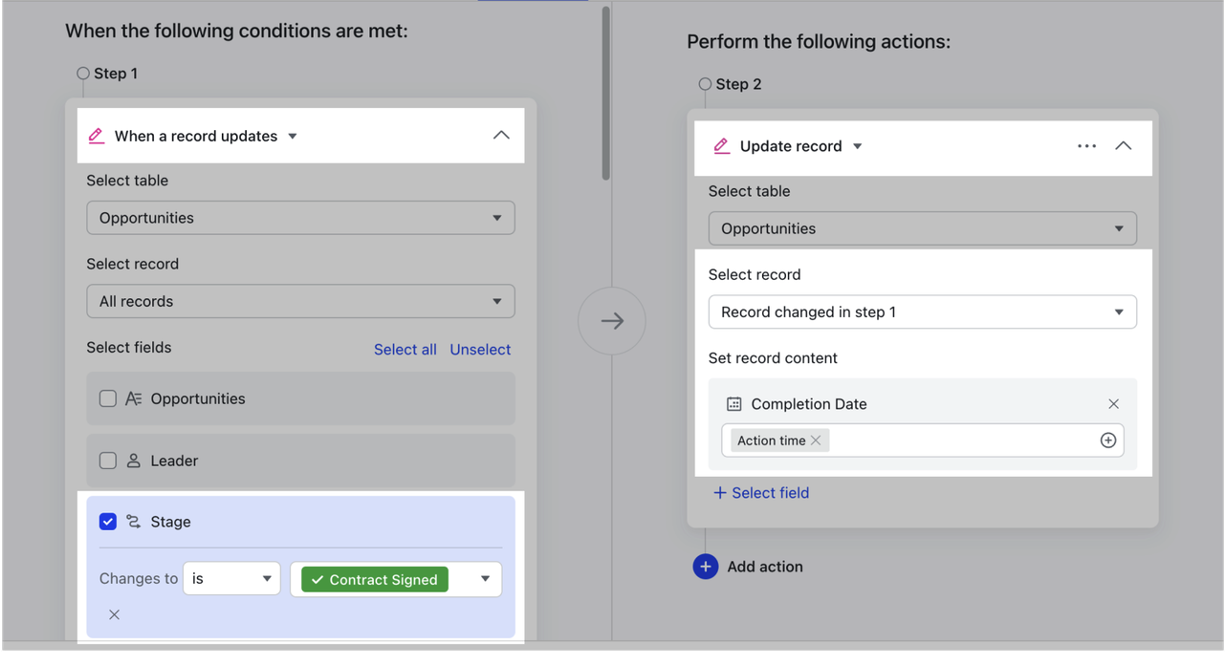Click the Step 2 circle marker
The height and width of the screenshot is (652, 1226).
click(706, 84)
